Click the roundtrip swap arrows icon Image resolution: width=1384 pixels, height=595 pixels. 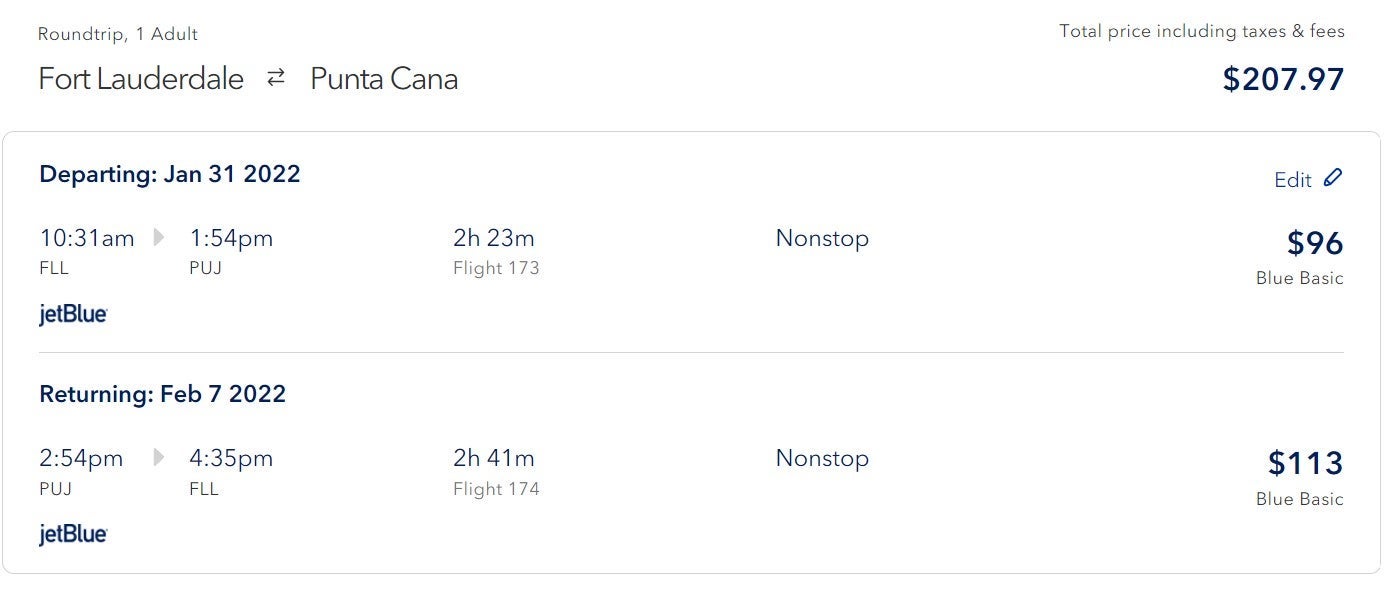276,78
